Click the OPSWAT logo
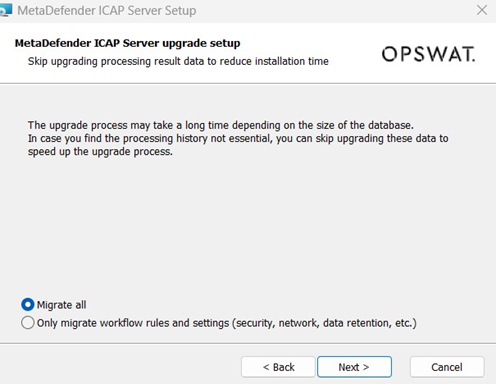The width and height of the screenshot is (496, 384). pos(428,54)
